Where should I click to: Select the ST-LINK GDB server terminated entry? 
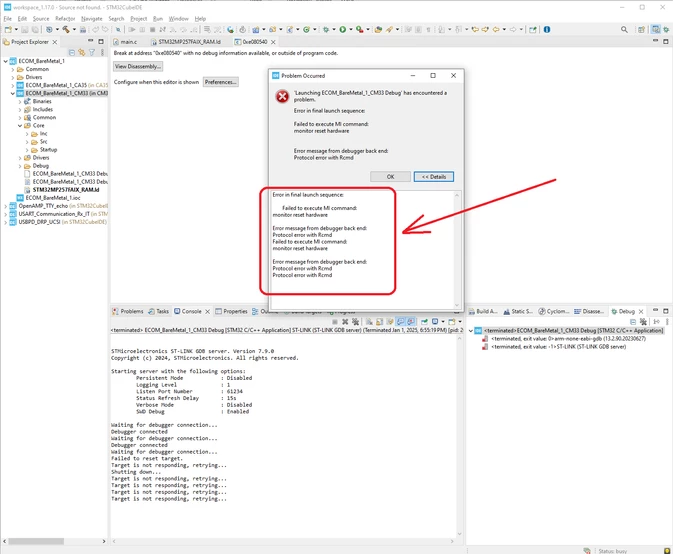(558, 347)
